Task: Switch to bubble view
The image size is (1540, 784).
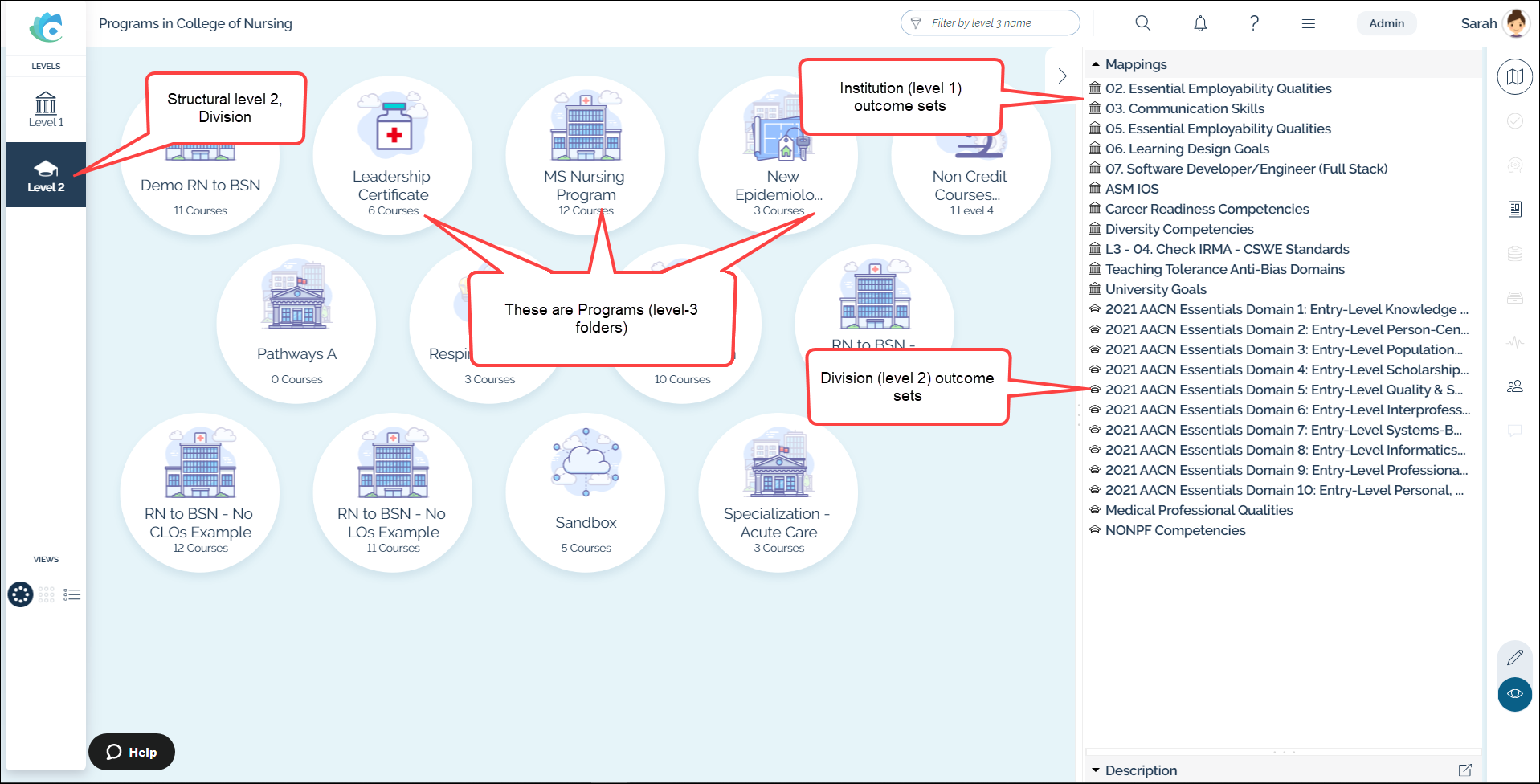Action: [x=20, y=594]
